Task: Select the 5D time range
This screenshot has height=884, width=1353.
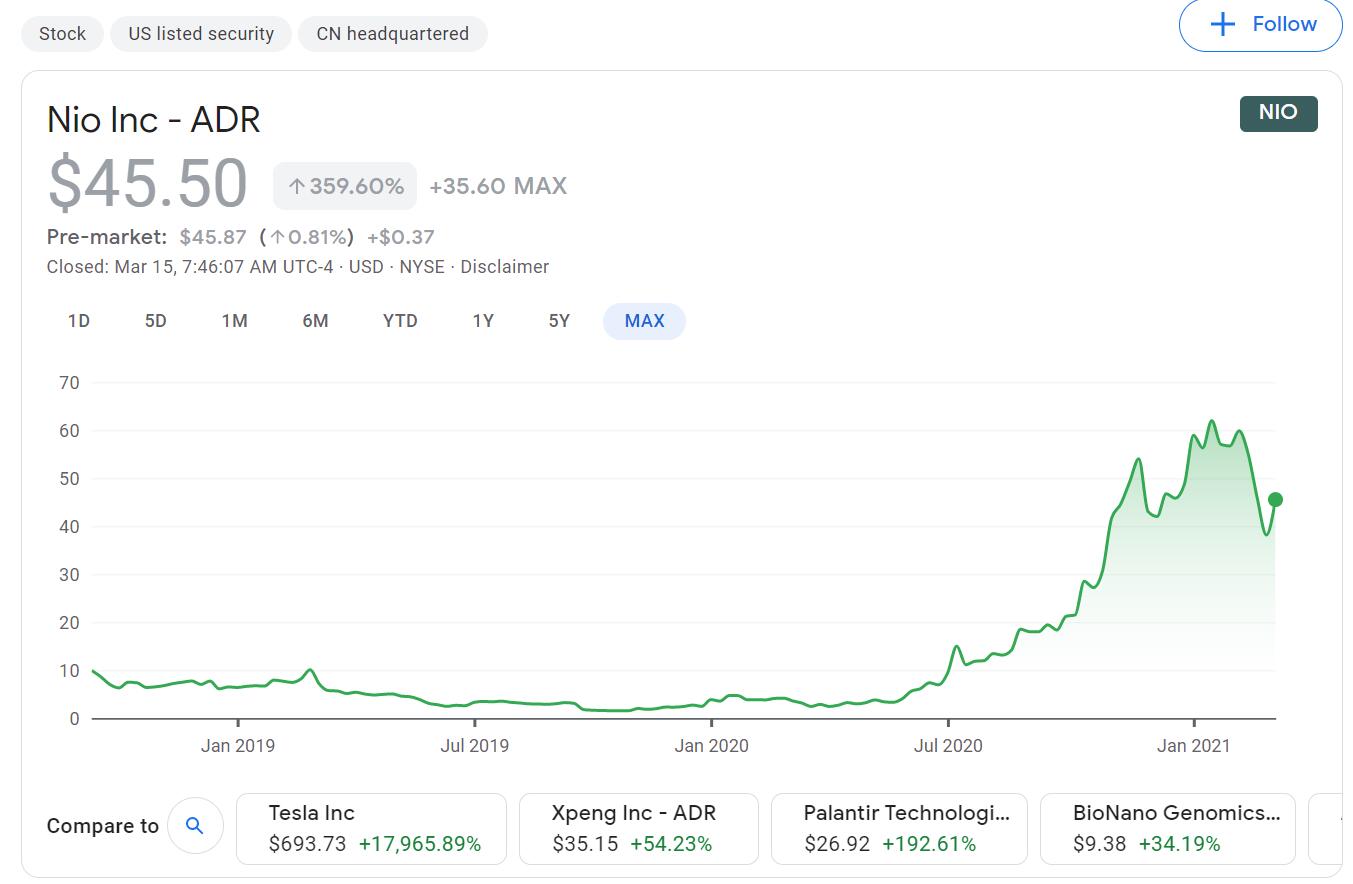Action: pos(156,321)
